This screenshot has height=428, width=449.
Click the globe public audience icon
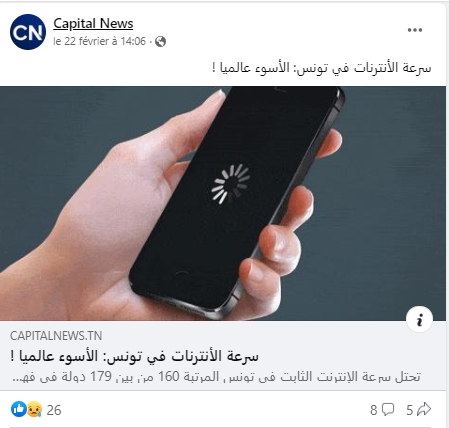click(160, 42)
